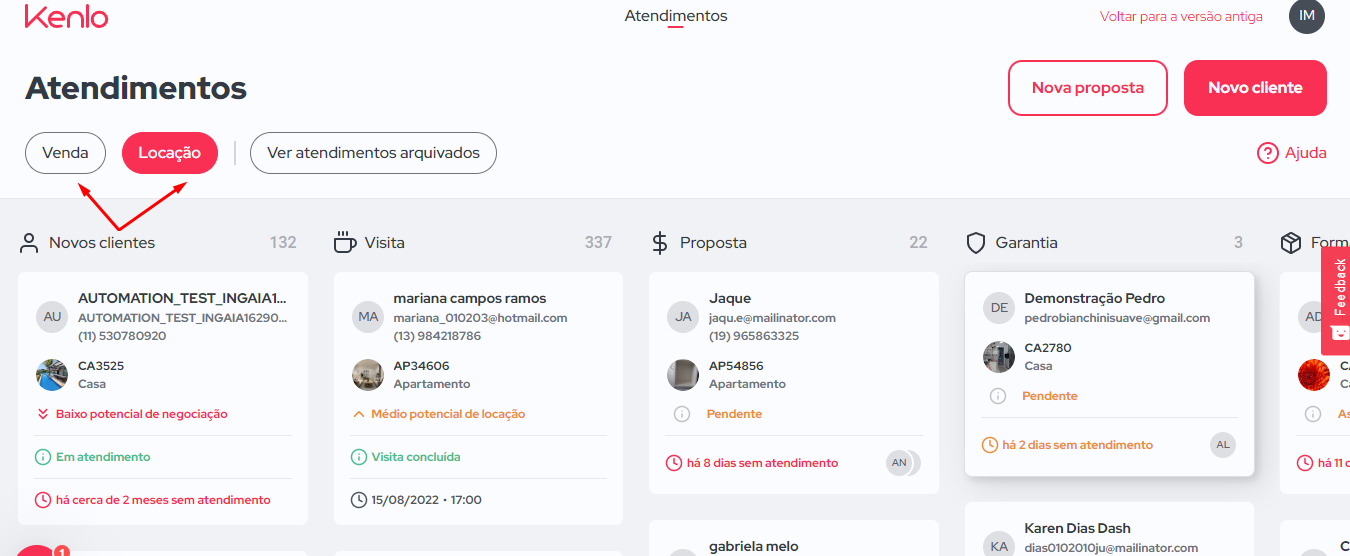Viewport: 1350px width, 556px height.
Task: Click the phone number (19) 965863325
Action: point(754,336)
